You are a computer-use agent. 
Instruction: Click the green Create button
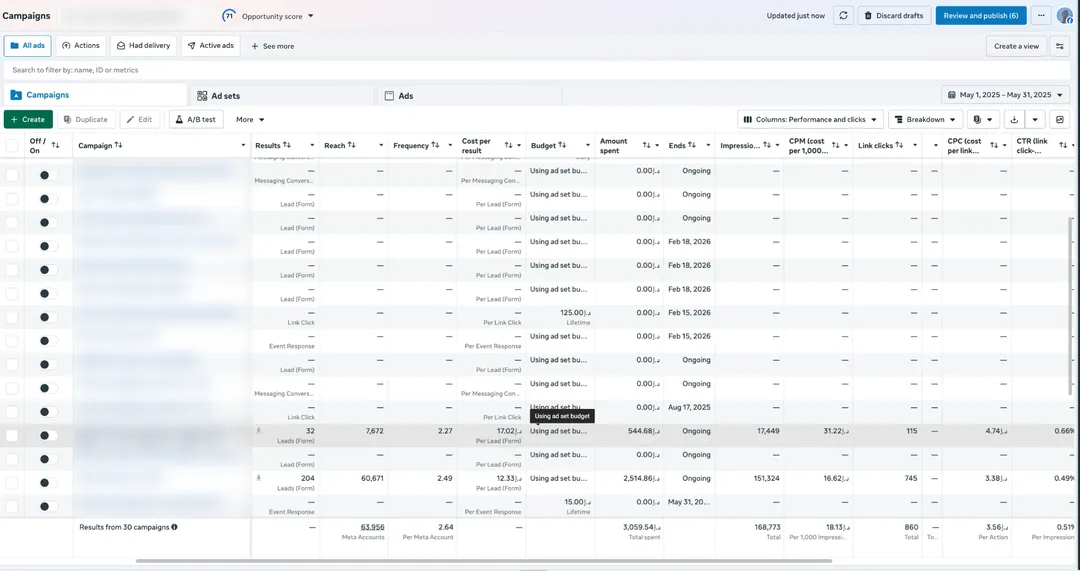[x=28, y=119]
